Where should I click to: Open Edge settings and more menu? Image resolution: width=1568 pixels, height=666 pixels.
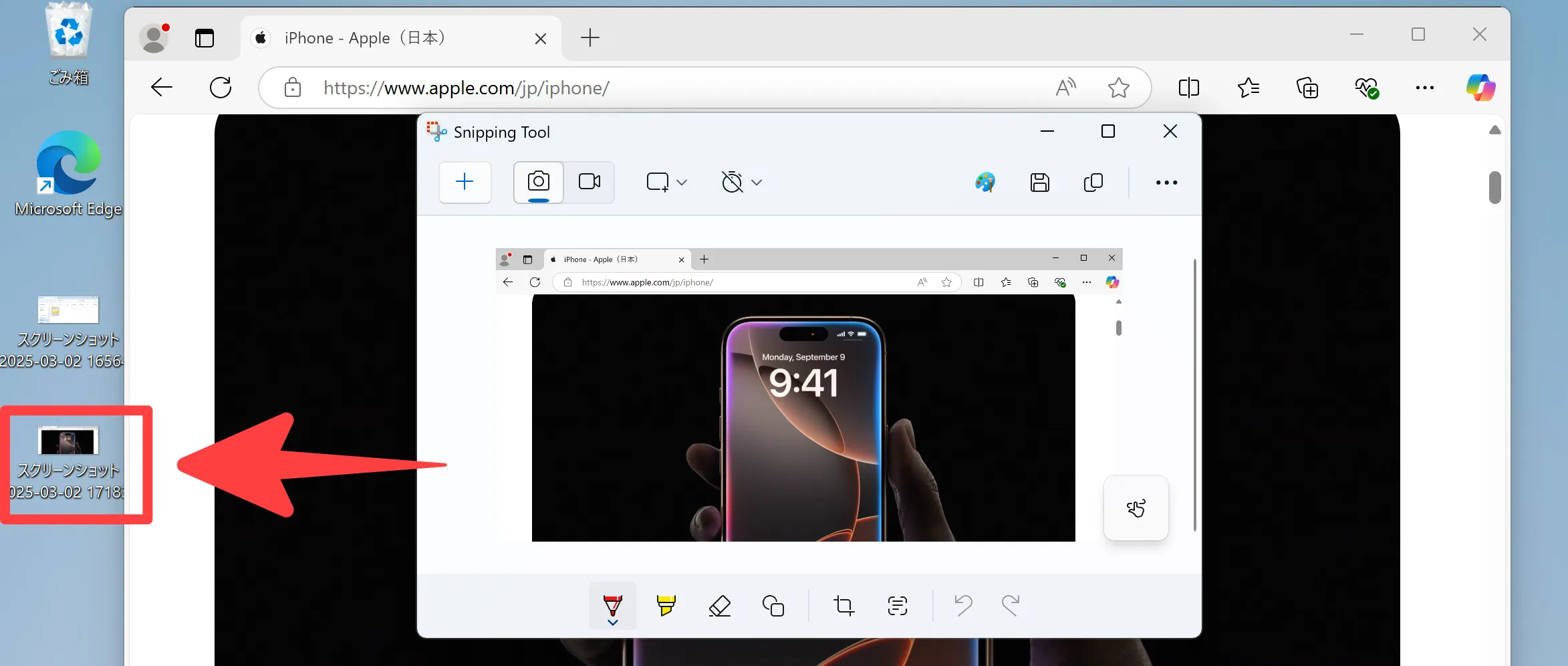(x=1425, y=88)
